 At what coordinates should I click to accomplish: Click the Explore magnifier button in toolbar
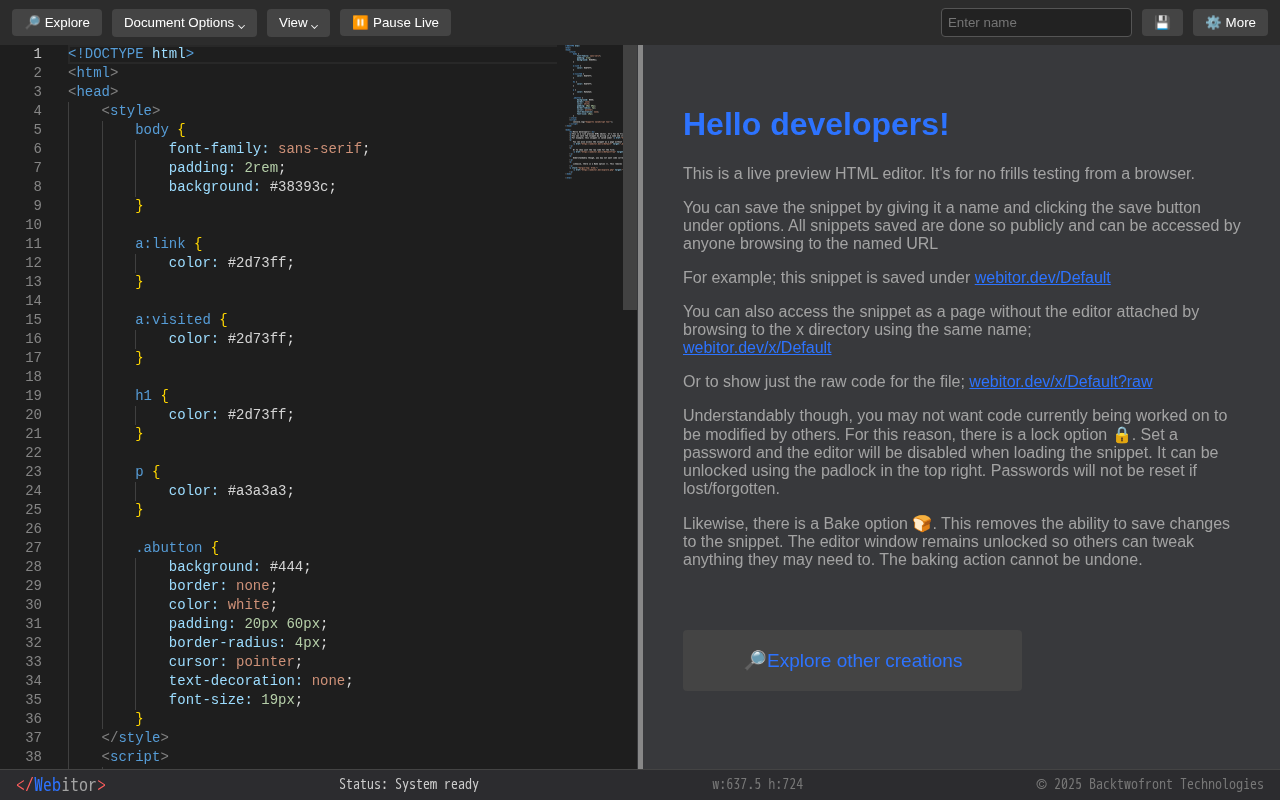(x=57, y=23)
